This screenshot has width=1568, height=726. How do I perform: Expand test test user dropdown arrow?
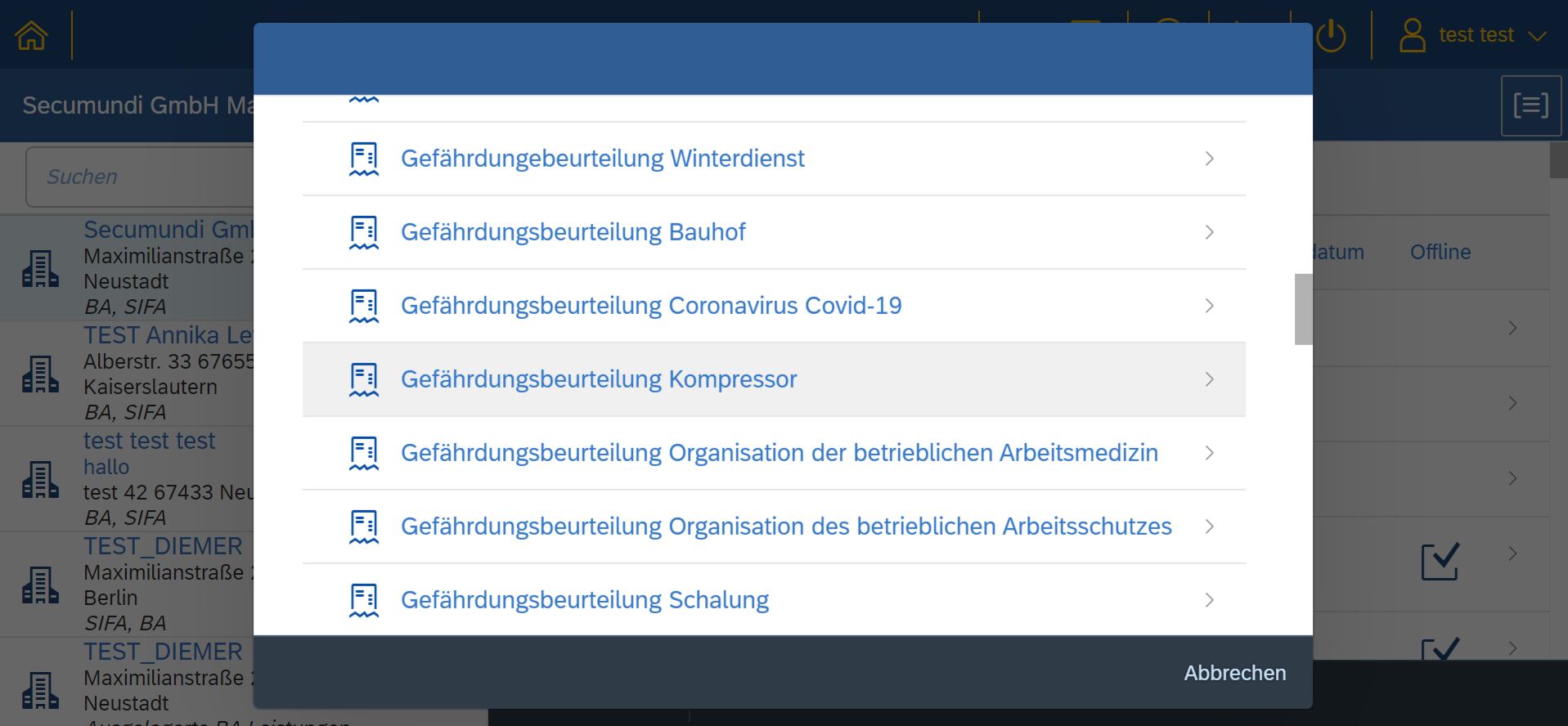(1537, 36)
